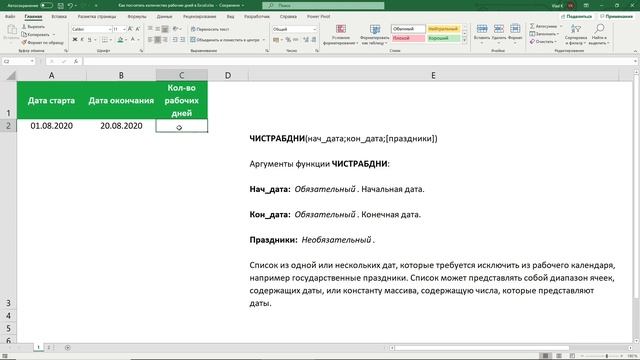Open the Вид ribbon tab
The image size is (640, 360).
tap(231, 17)
